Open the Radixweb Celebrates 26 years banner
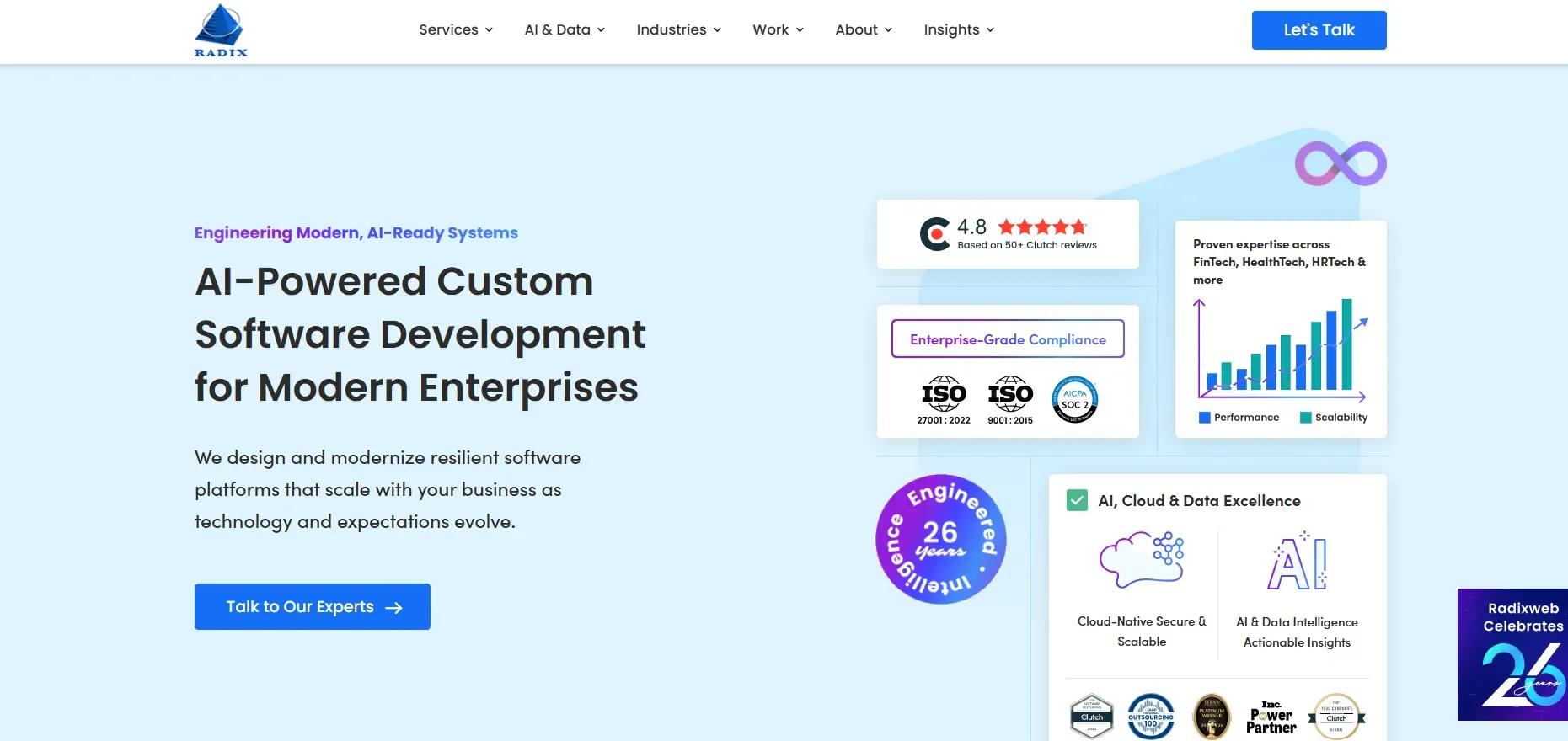This screenshot has height=741, width=1568. click(x=1512, y=654)
